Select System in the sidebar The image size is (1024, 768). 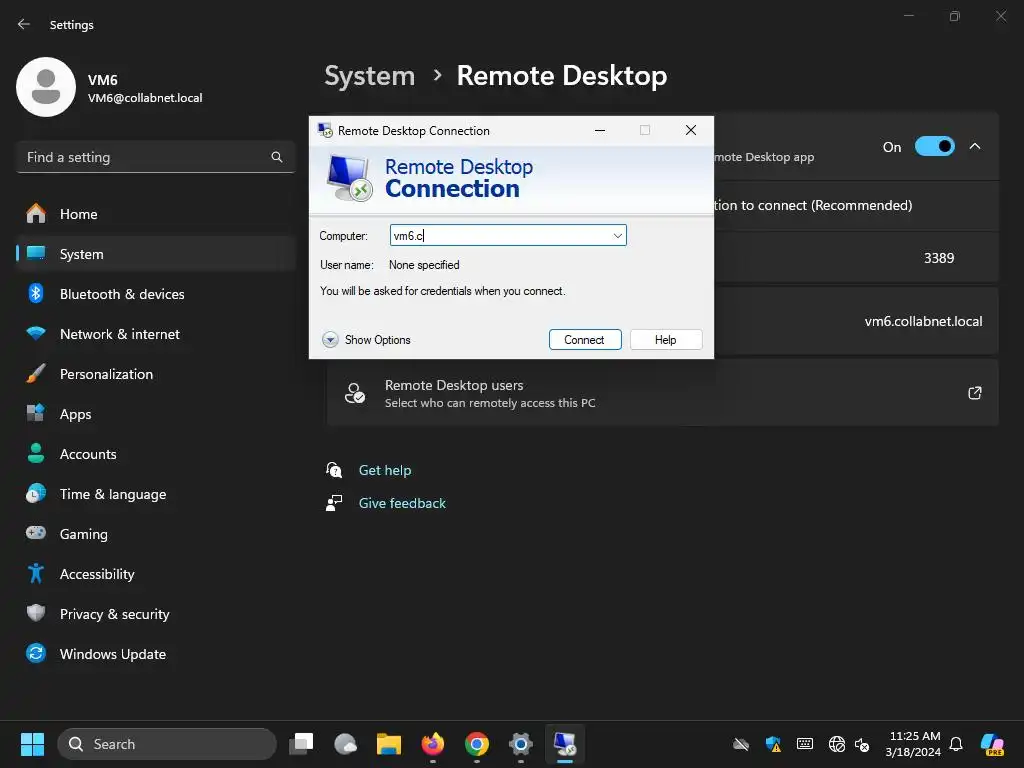[155, 254]
